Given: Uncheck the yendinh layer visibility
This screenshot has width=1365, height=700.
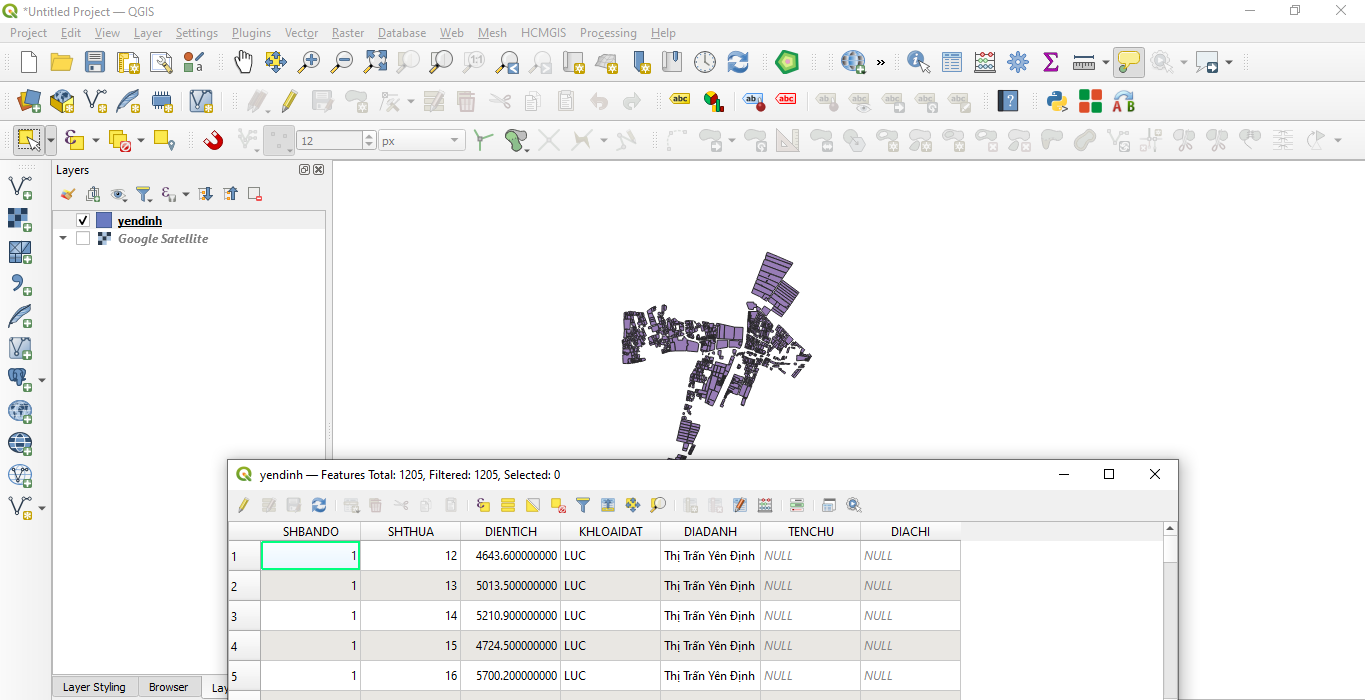Looking at the screenshot, I should (x=83, y=219).
